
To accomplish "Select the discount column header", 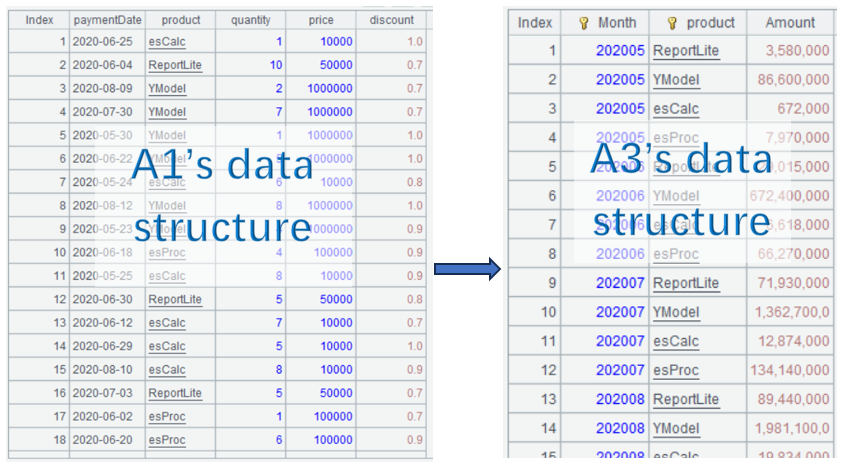I will (x=391, y=20).
